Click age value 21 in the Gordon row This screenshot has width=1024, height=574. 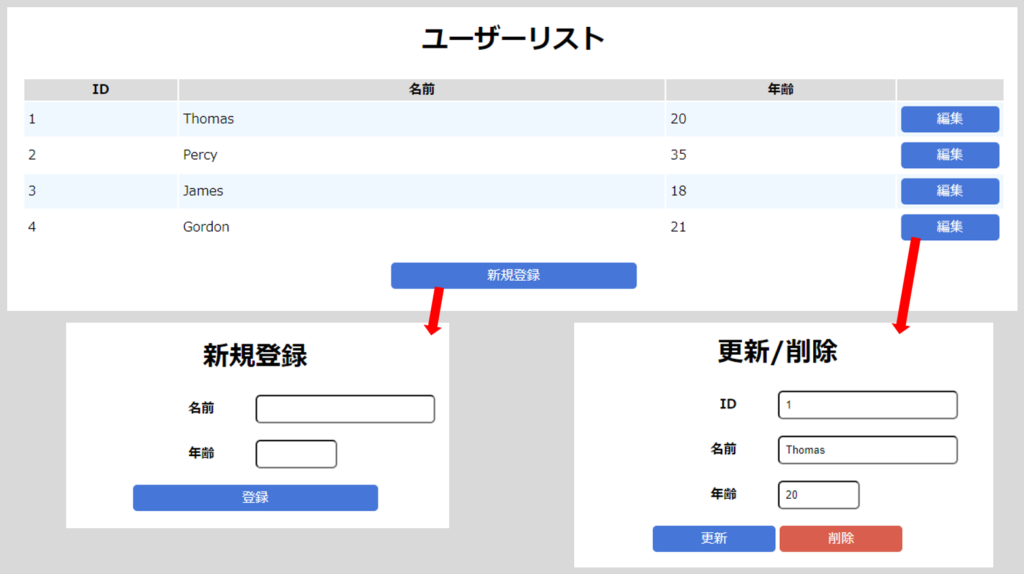(x=679, y=227)
